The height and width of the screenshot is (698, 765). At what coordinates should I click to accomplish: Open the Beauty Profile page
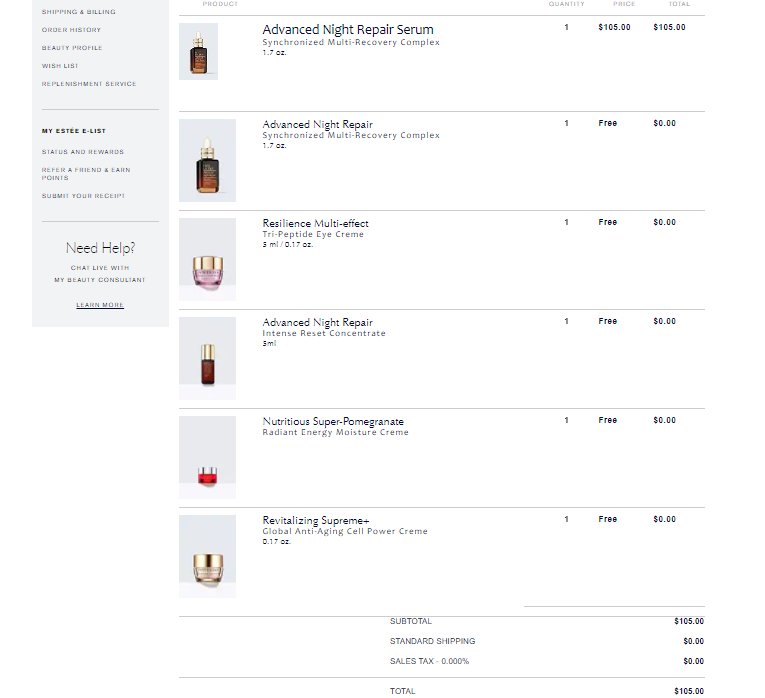[72, 48]
